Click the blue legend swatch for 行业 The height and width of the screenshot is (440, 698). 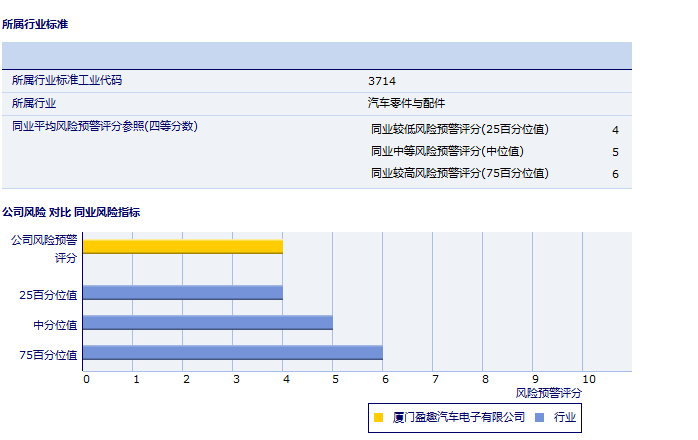pos(540,417)
